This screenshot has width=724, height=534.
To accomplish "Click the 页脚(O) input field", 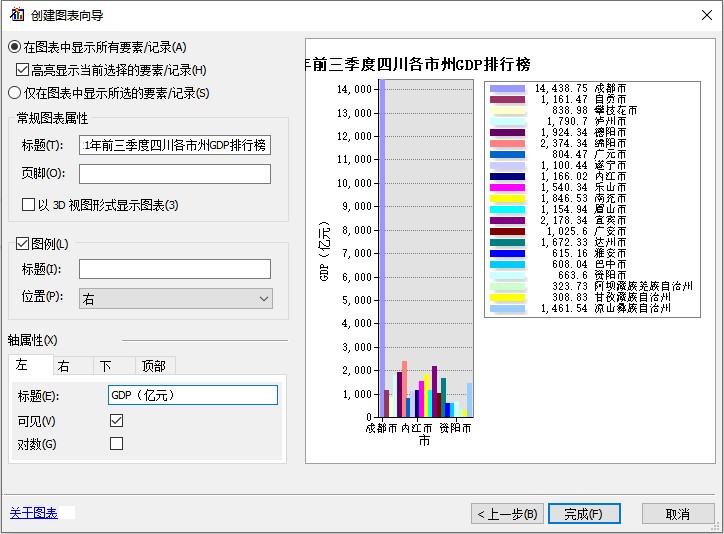I will (x=175, y=174).
